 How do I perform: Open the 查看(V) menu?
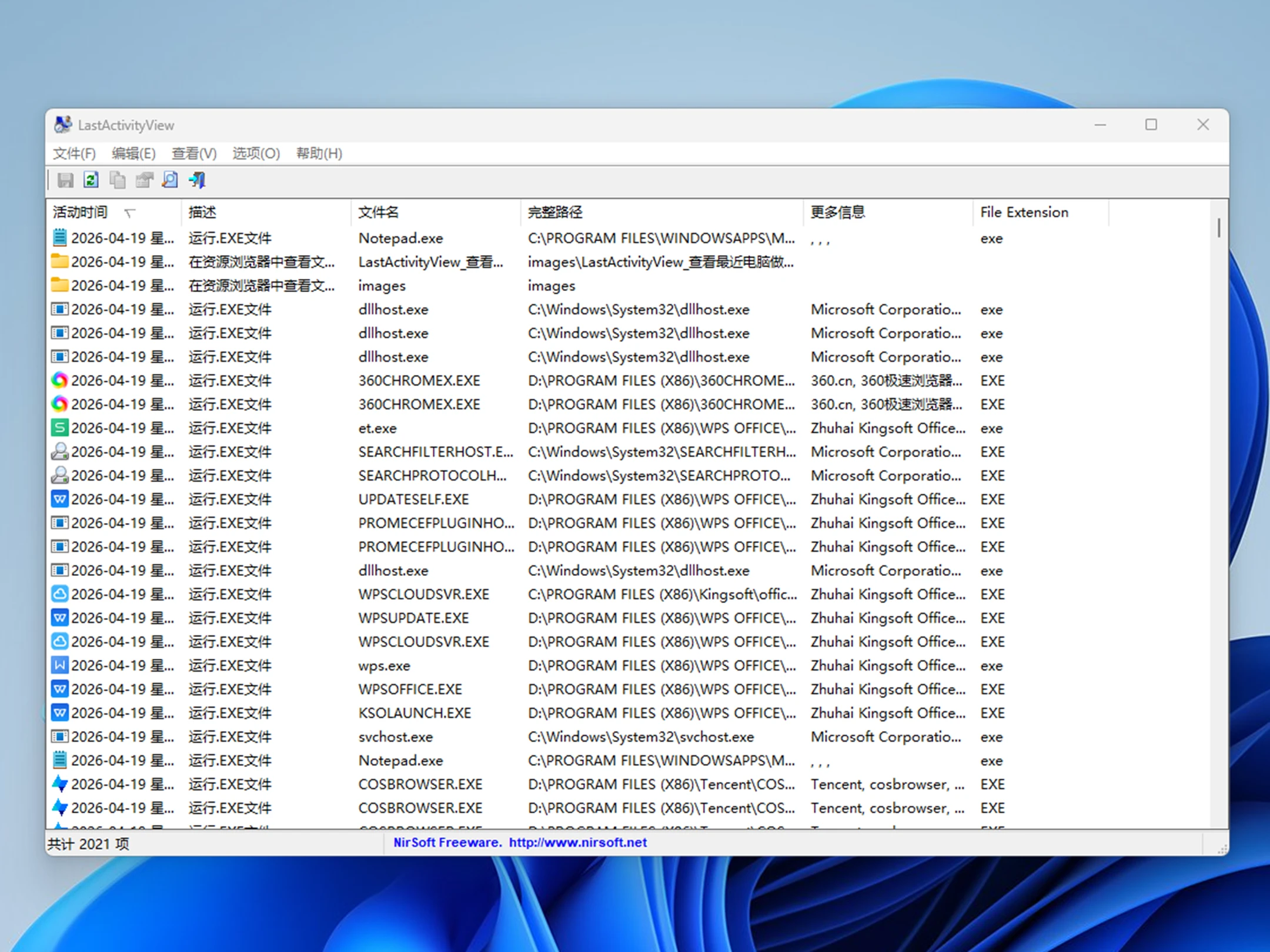194,153
